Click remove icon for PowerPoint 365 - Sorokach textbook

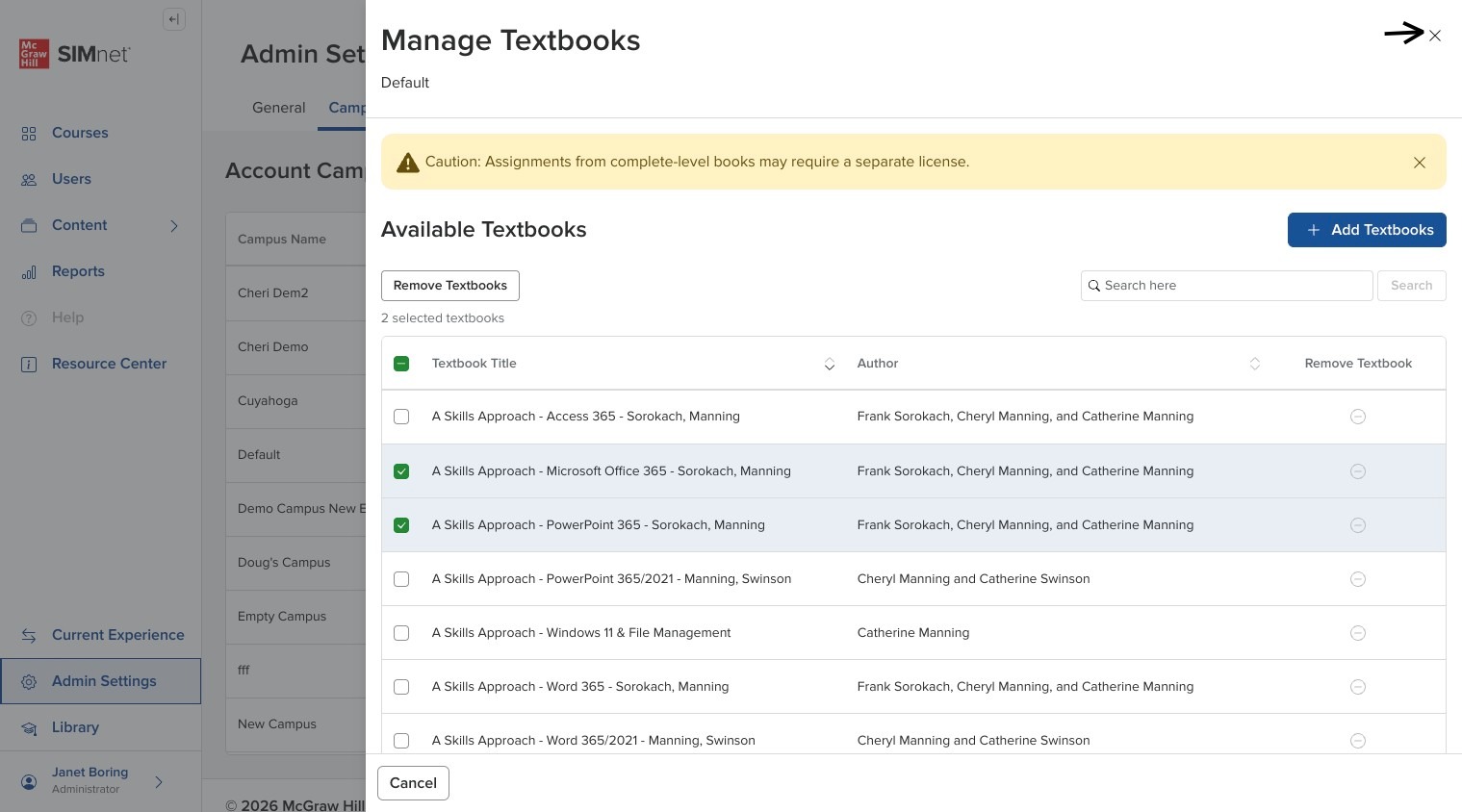pos(1358,525)
